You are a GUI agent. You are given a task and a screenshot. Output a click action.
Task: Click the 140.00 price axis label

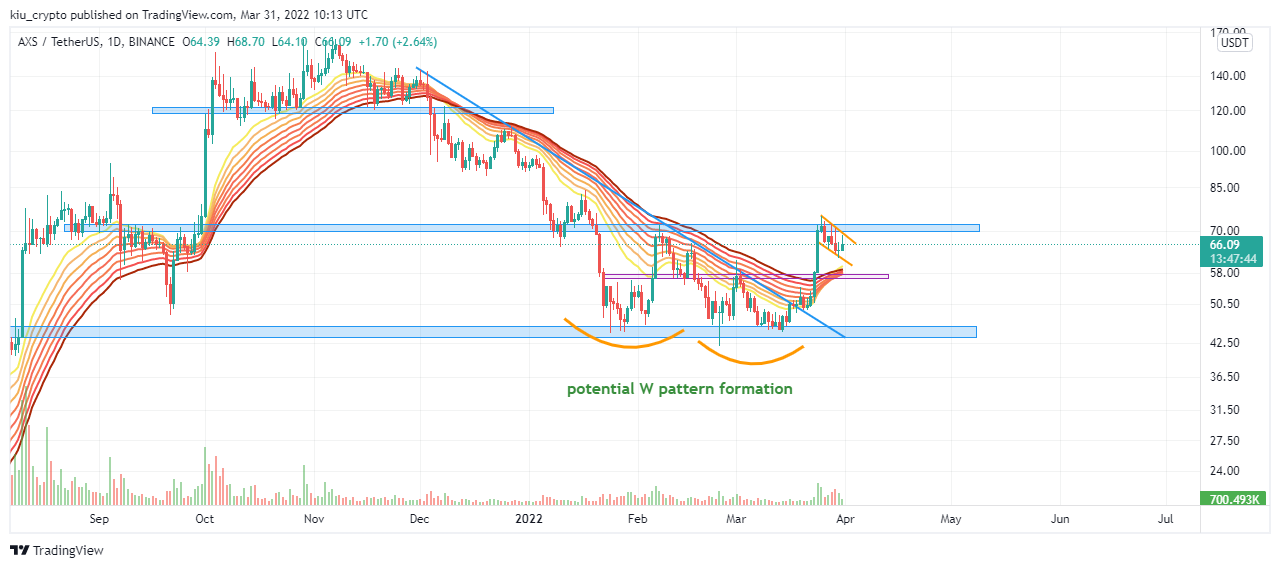[x=1228, y=76]
